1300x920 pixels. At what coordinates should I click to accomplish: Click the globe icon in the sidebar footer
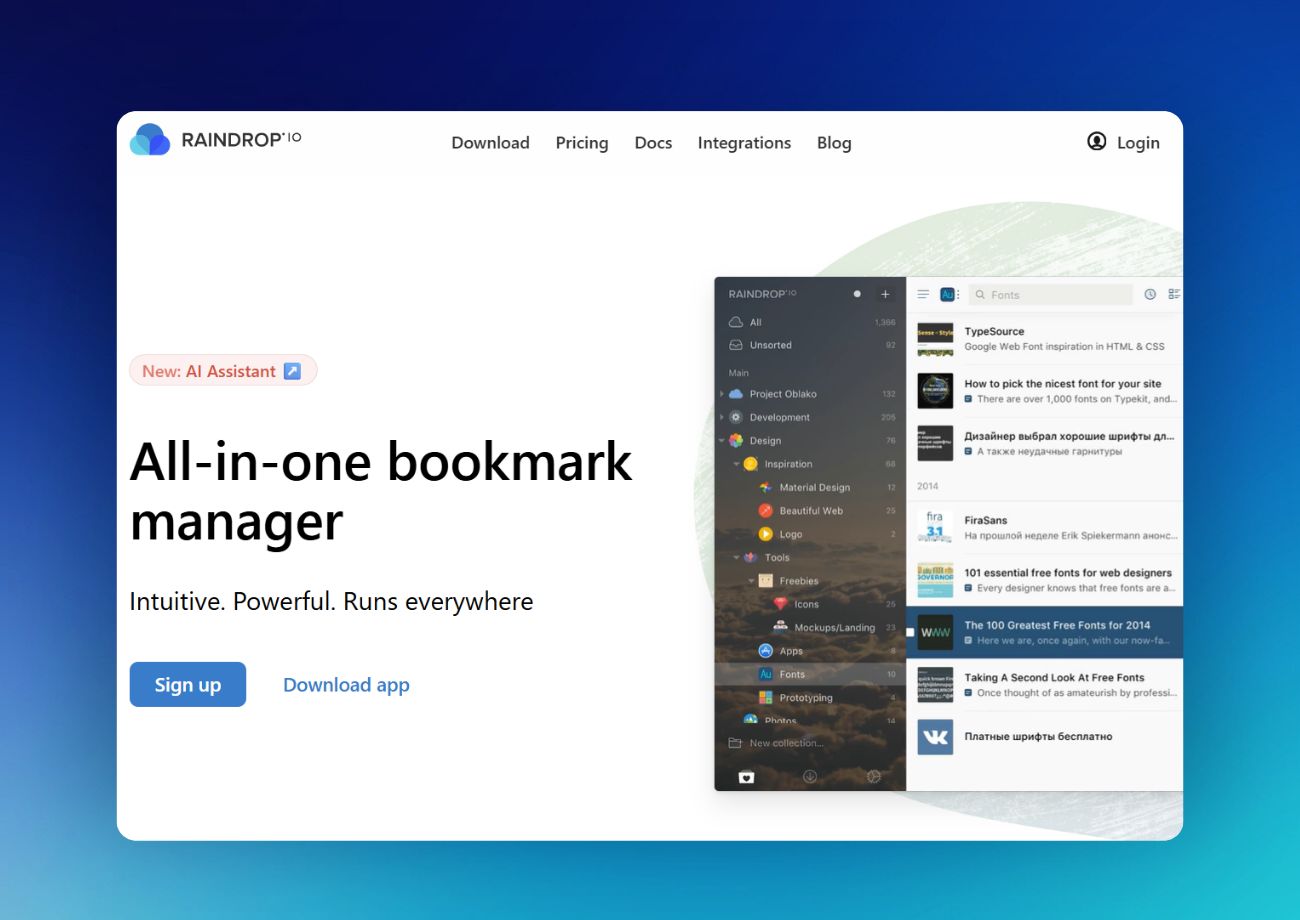tap(873, 777)
